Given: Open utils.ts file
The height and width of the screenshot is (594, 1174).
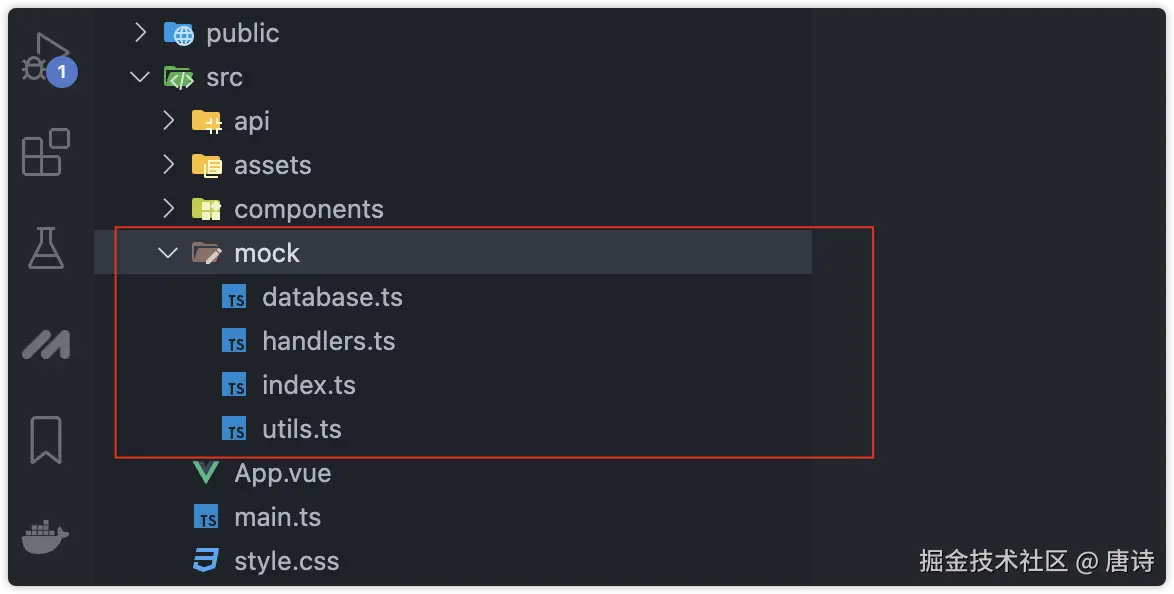Looking at the screenshot, I should 301,429.
